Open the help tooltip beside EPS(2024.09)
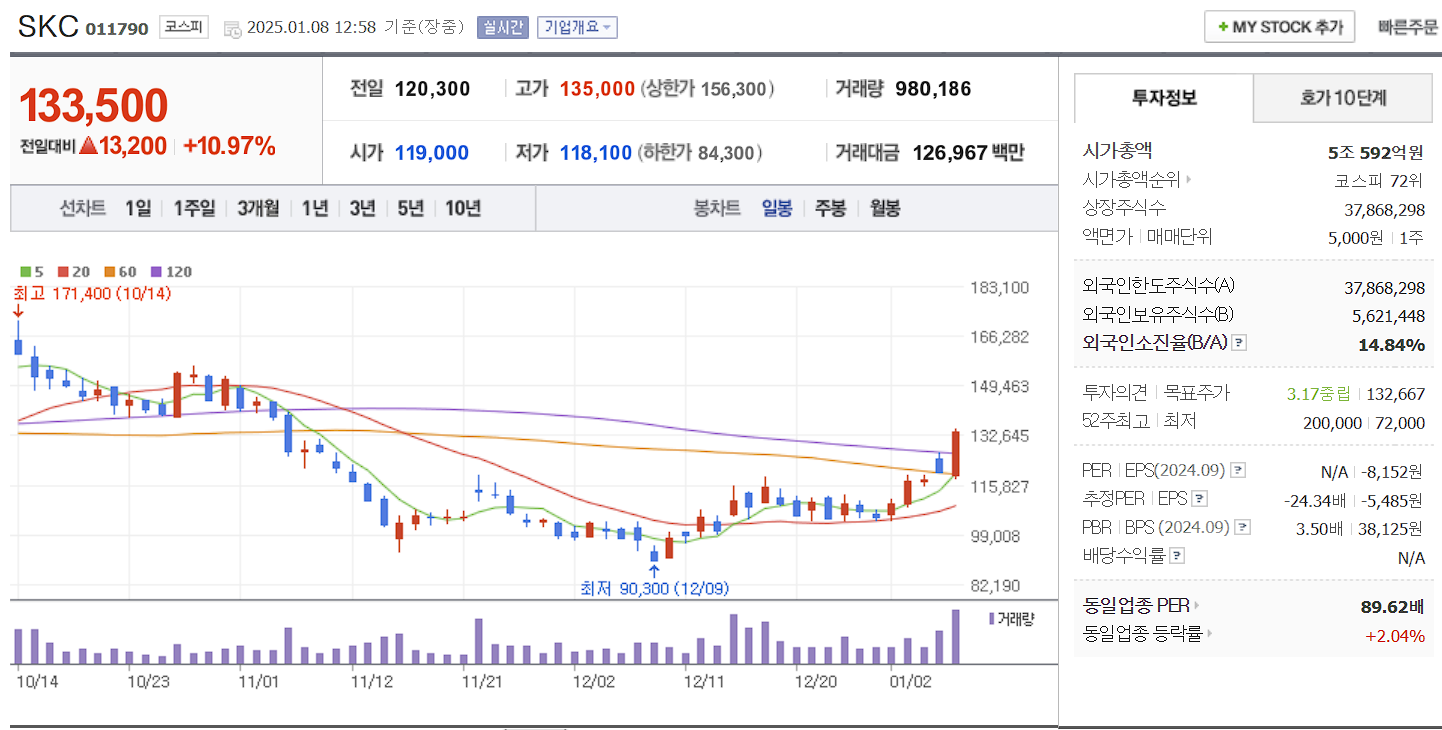The width and height of the screenshot is (1442, 730). click(1238, 471)
